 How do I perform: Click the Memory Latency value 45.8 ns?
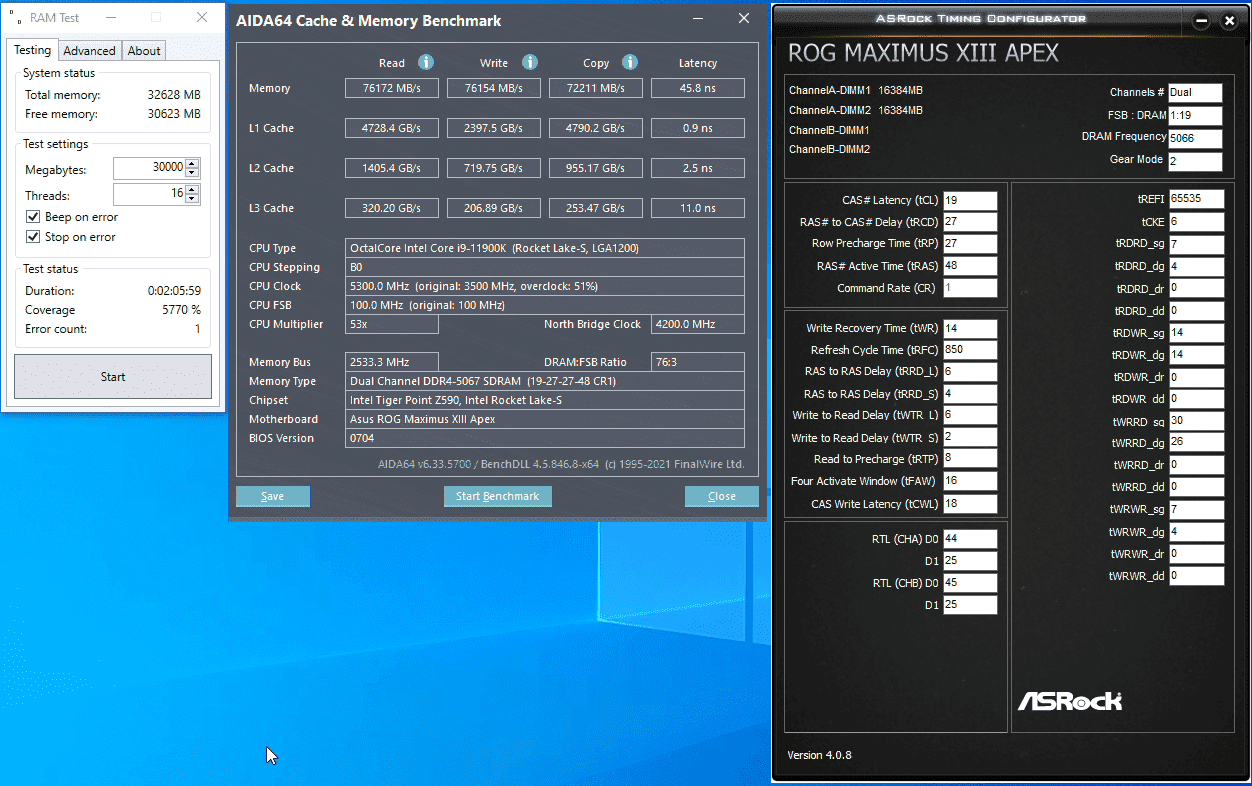coord(698,88)
